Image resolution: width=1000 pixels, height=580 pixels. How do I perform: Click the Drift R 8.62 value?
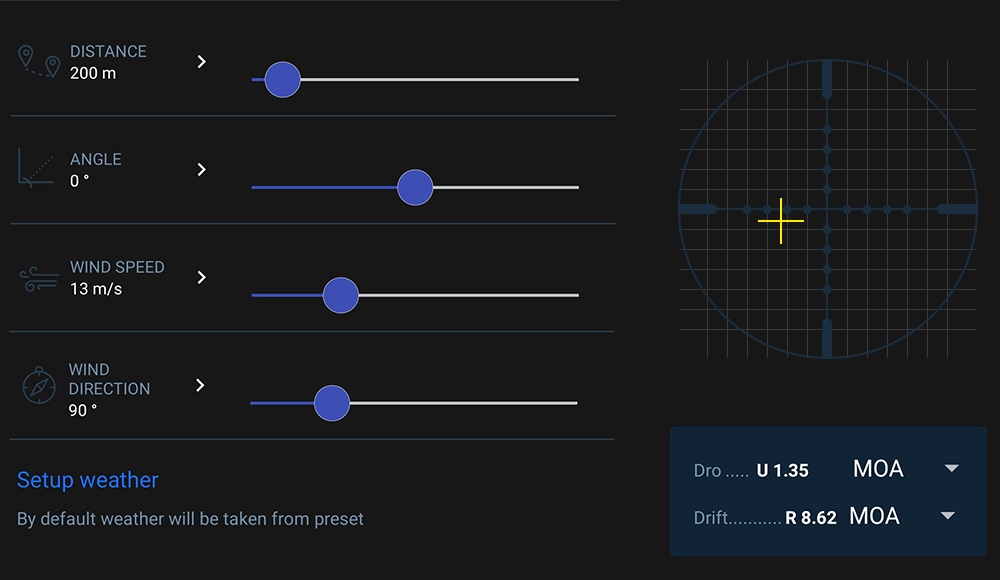point(811,518)
